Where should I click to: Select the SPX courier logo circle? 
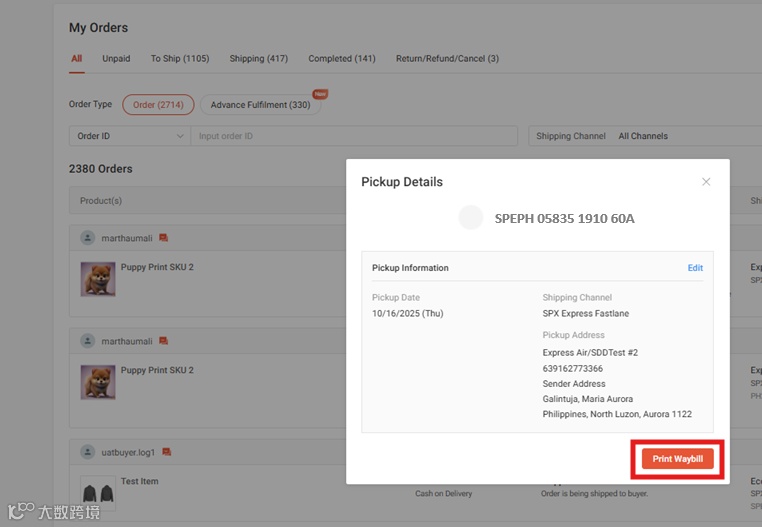[x=470, y=217]
